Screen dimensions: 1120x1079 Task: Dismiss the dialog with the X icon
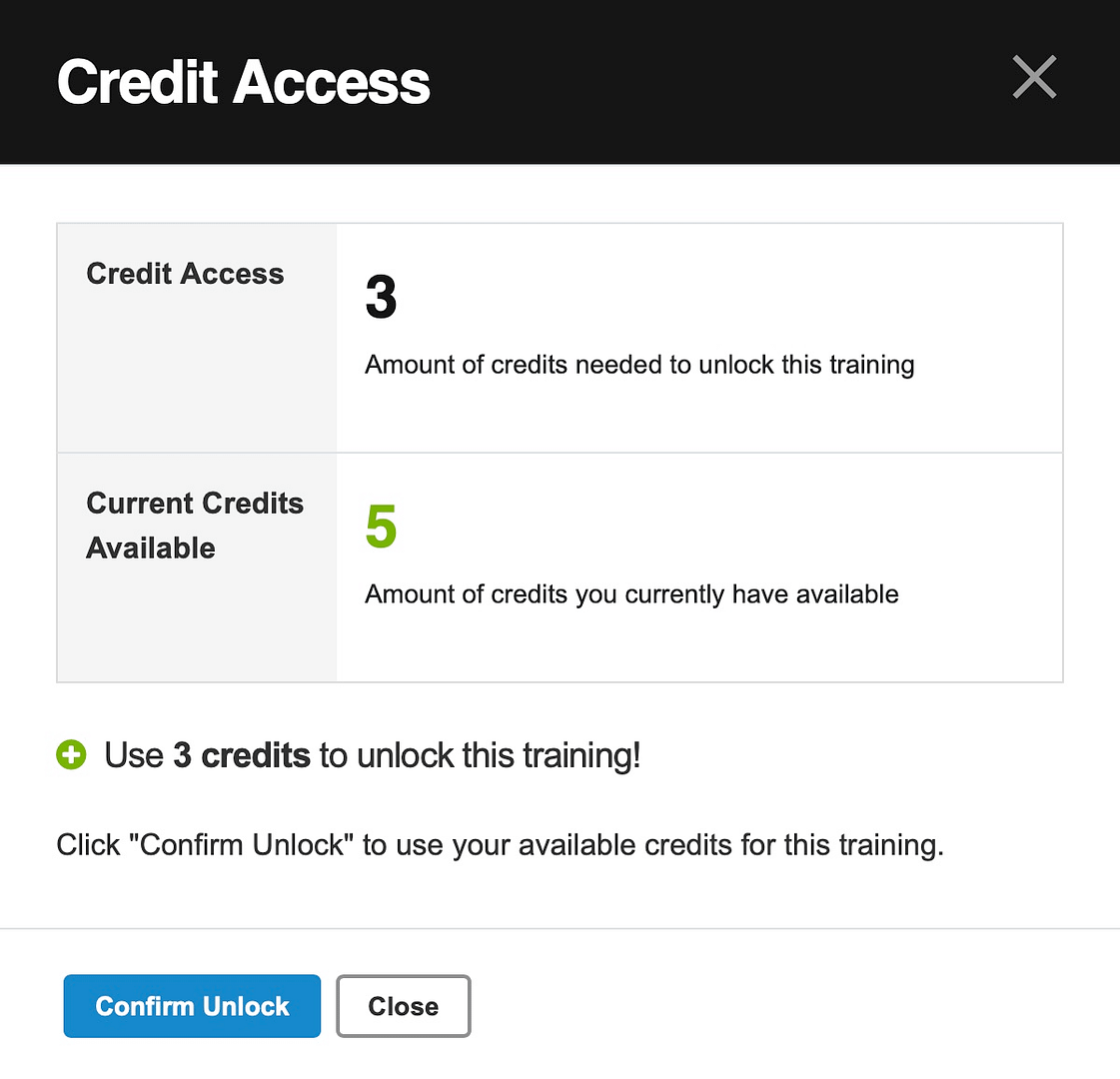tap(1033, 77)
